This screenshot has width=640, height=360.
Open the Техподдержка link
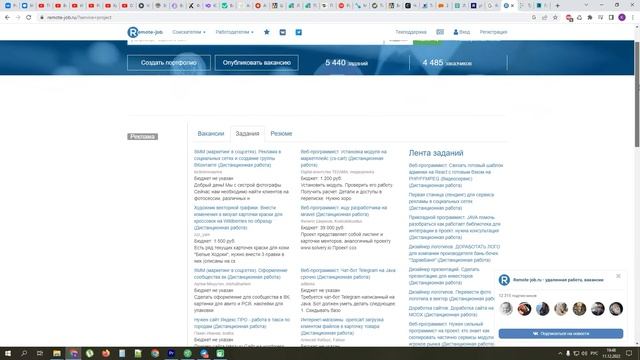click(x=411, y=32)
